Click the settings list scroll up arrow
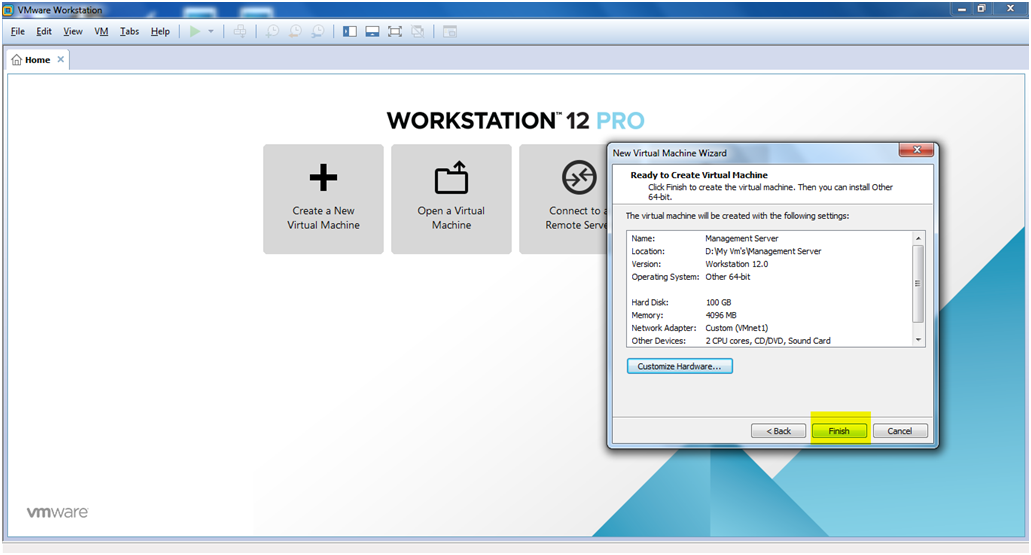 pos(919,238)
